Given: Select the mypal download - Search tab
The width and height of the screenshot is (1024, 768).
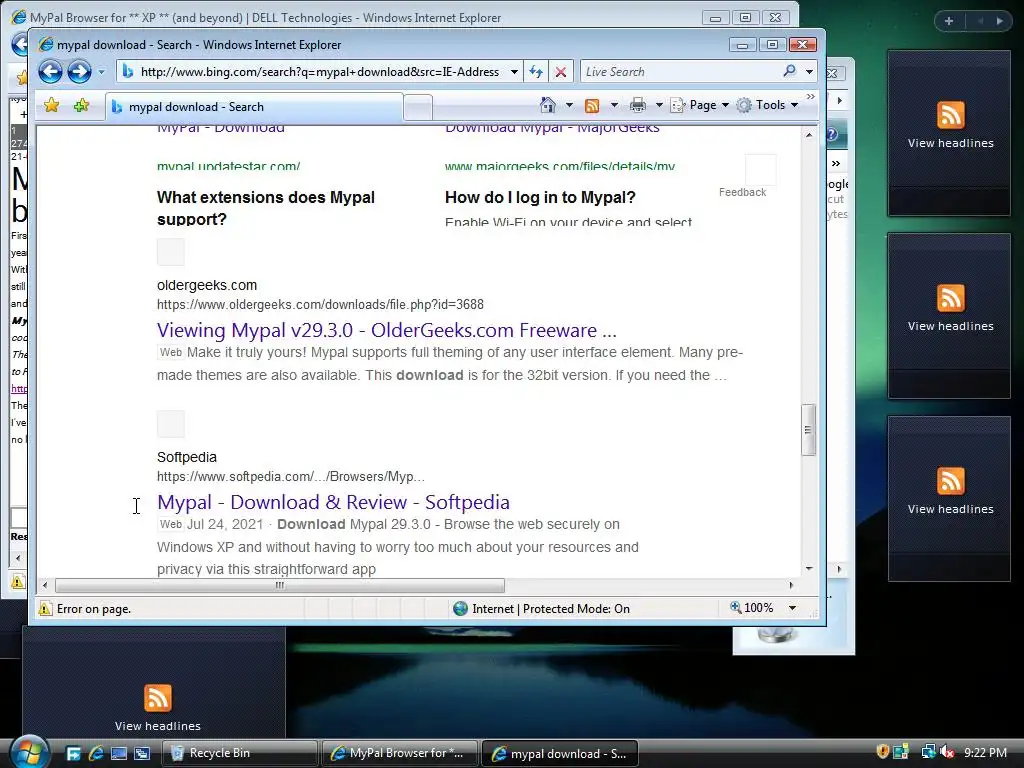Looking at the screenshot, I should click(x=254, y=107).
